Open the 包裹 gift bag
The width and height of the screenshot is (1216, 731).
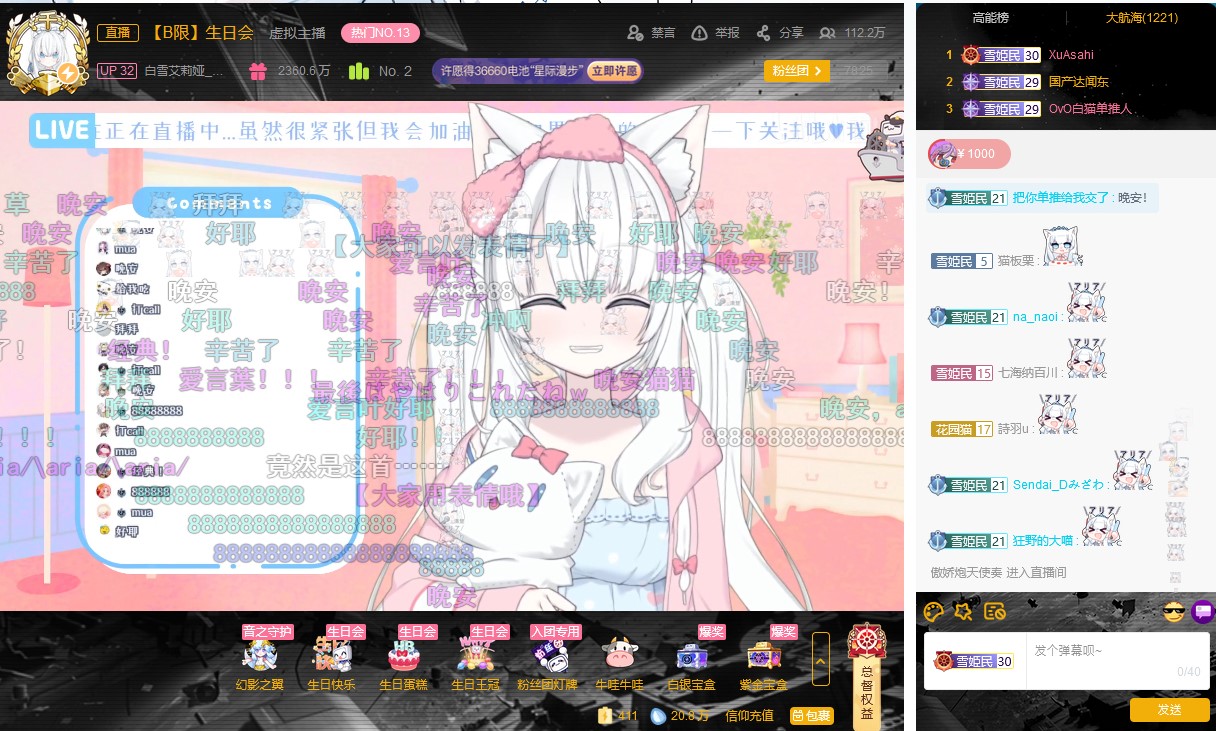[x=811, y=715]
